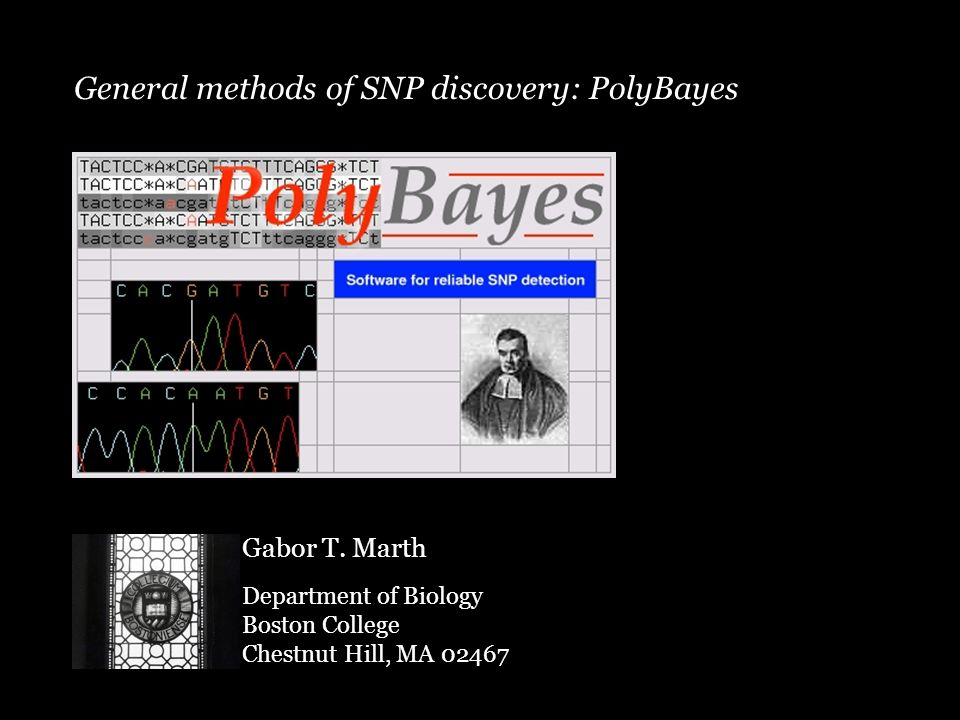The height and width of the screenshot is (720, 960).
Task: Click the slide title 'General methods of SNP discovery: PolyBayes'
Action: [x=405, y=89]
